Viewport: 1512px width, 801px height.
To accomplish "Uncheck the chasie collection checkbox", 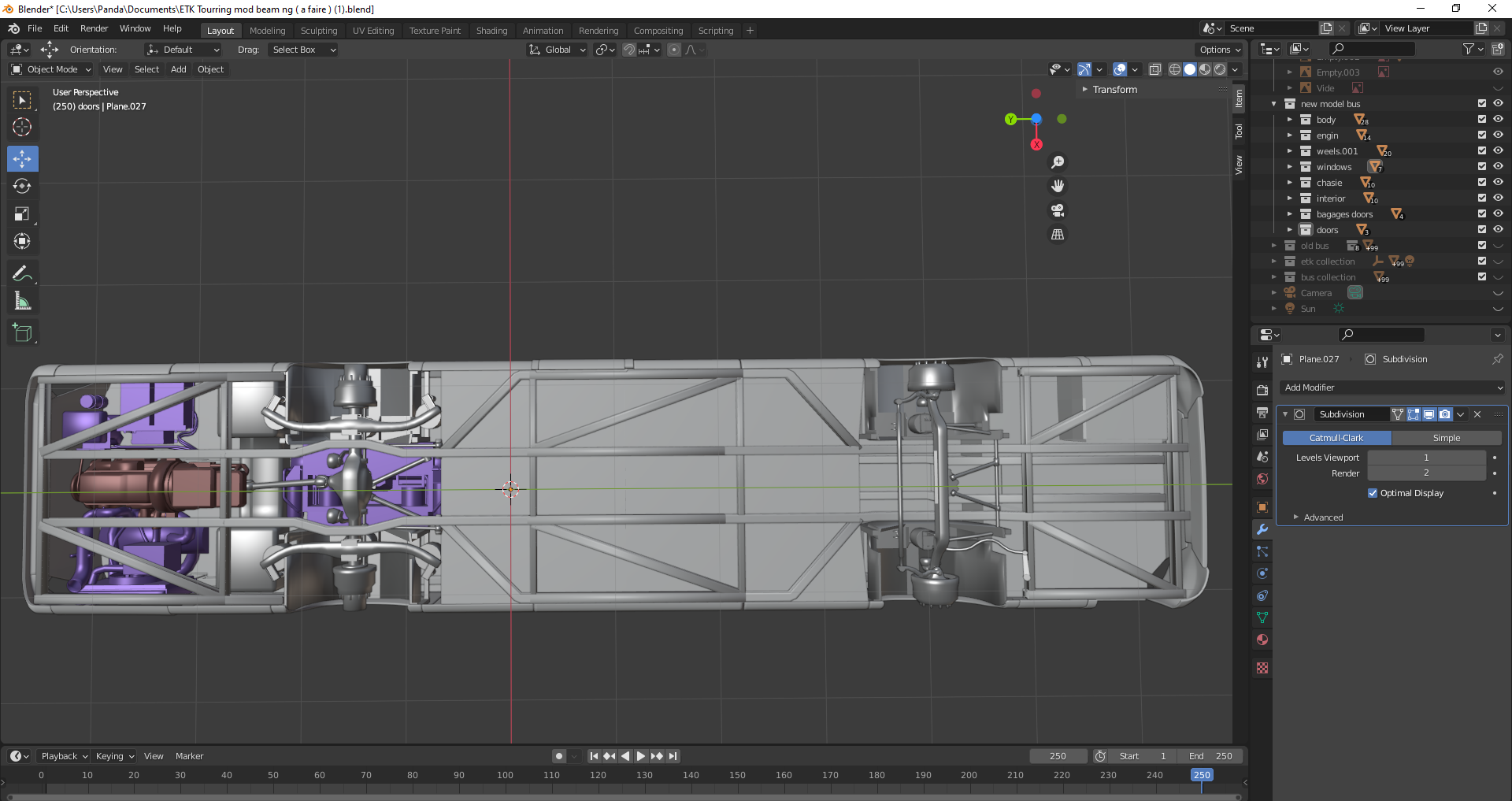I will tap(1482, 183).
